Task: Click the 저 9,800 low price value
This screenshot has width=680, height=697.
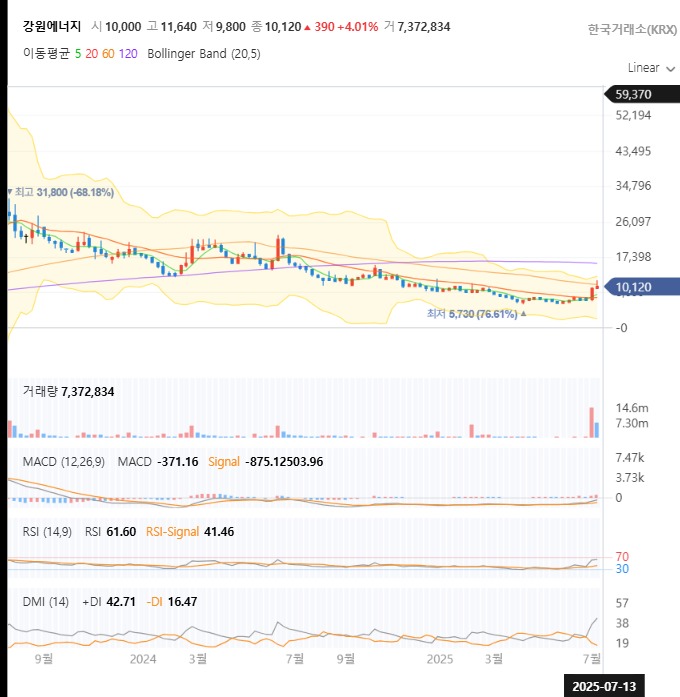Action: 224,27
